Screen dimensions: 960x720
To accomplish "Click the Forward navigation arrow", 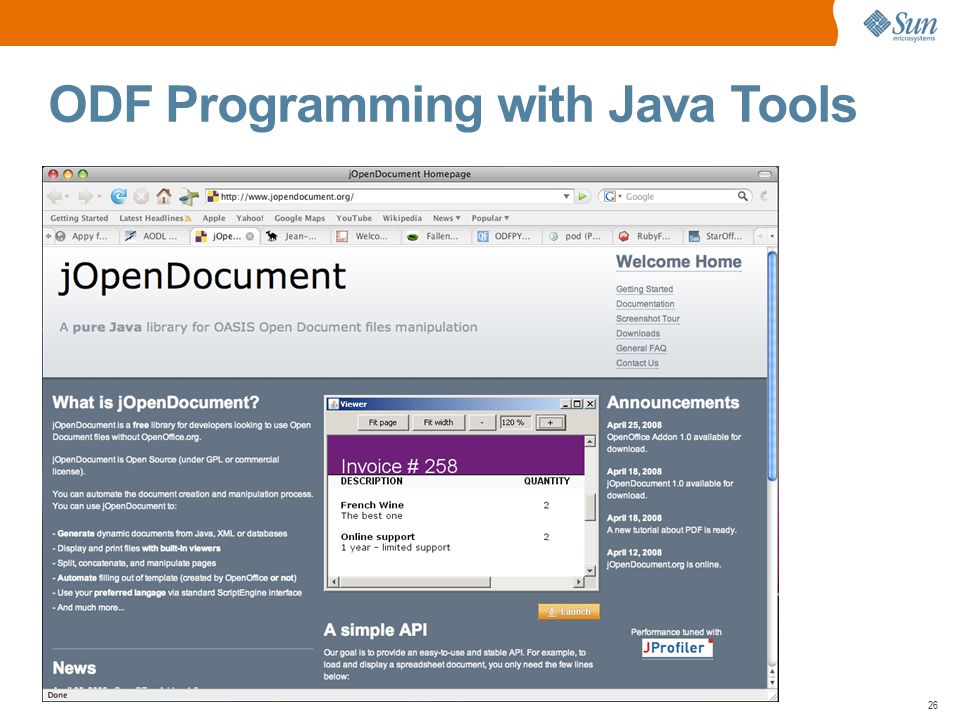I will click(x=86, y=197).
